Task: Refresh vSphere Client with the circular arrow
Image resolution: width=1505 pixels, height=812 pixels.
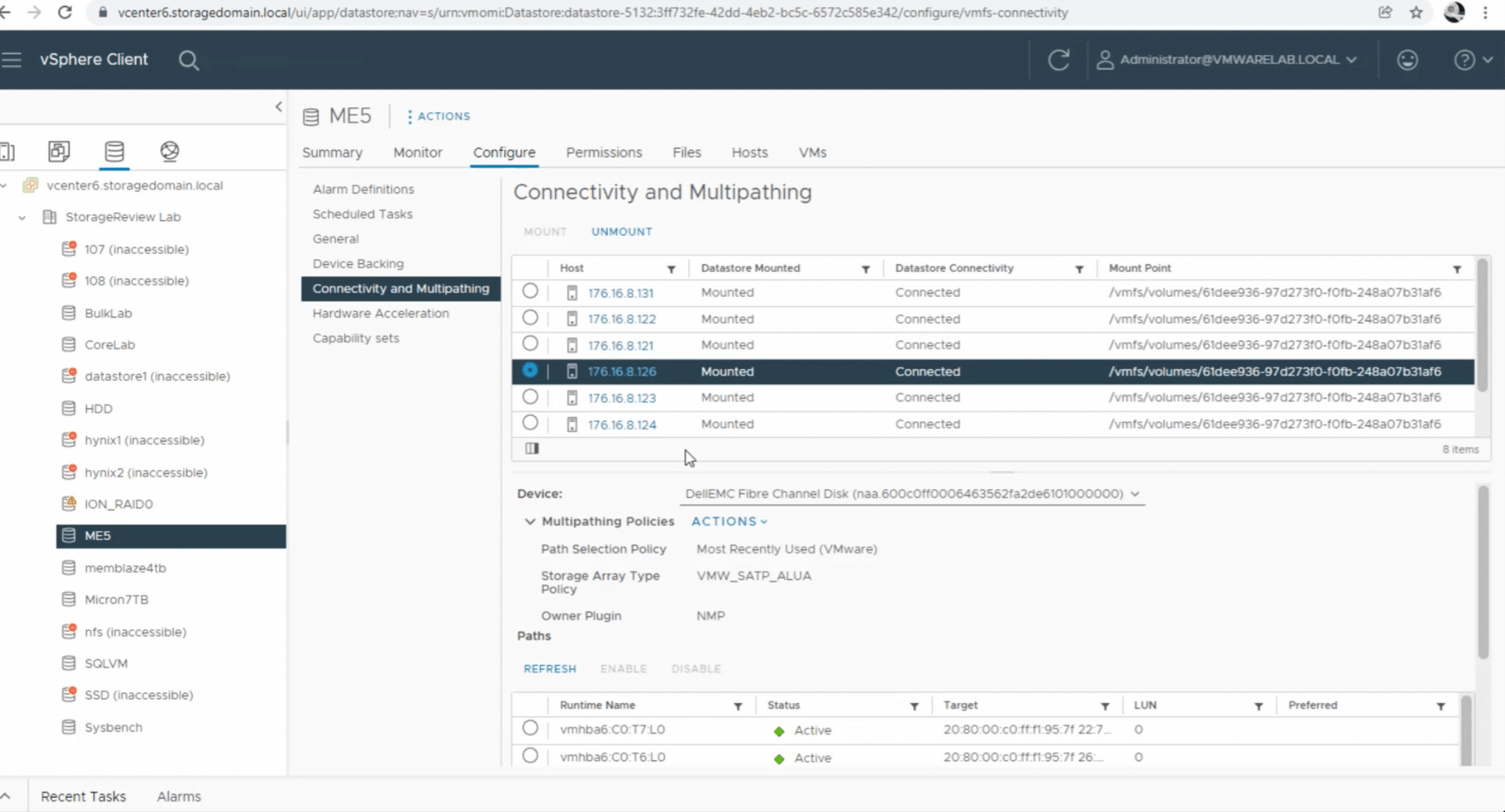Action: 1059,60
